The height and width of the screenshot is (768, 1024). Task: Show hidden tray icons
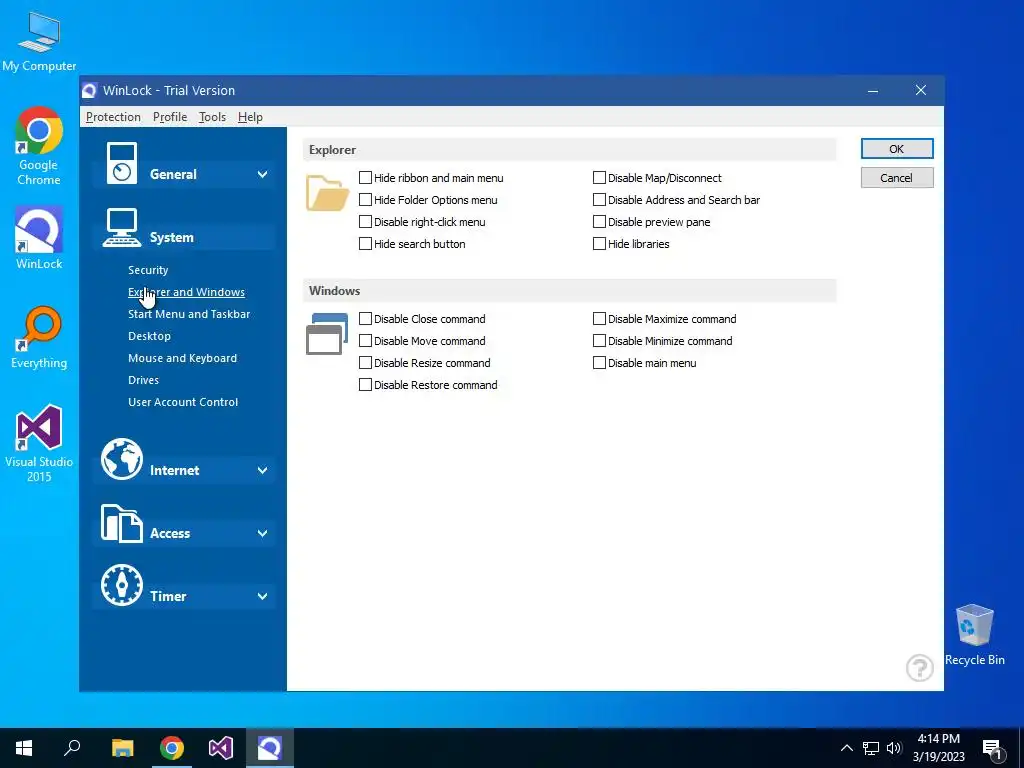[x=846, y=748]
